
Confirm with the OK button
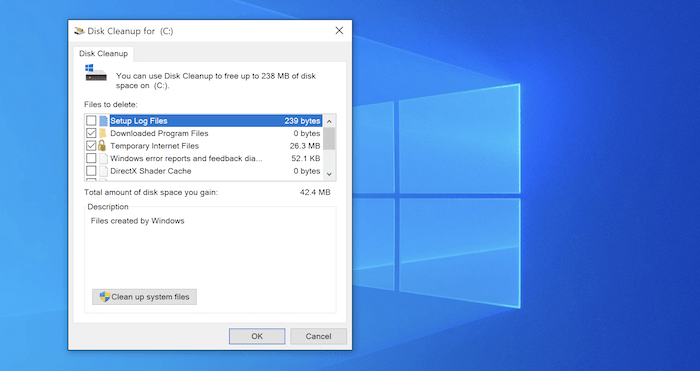[257, 336]
